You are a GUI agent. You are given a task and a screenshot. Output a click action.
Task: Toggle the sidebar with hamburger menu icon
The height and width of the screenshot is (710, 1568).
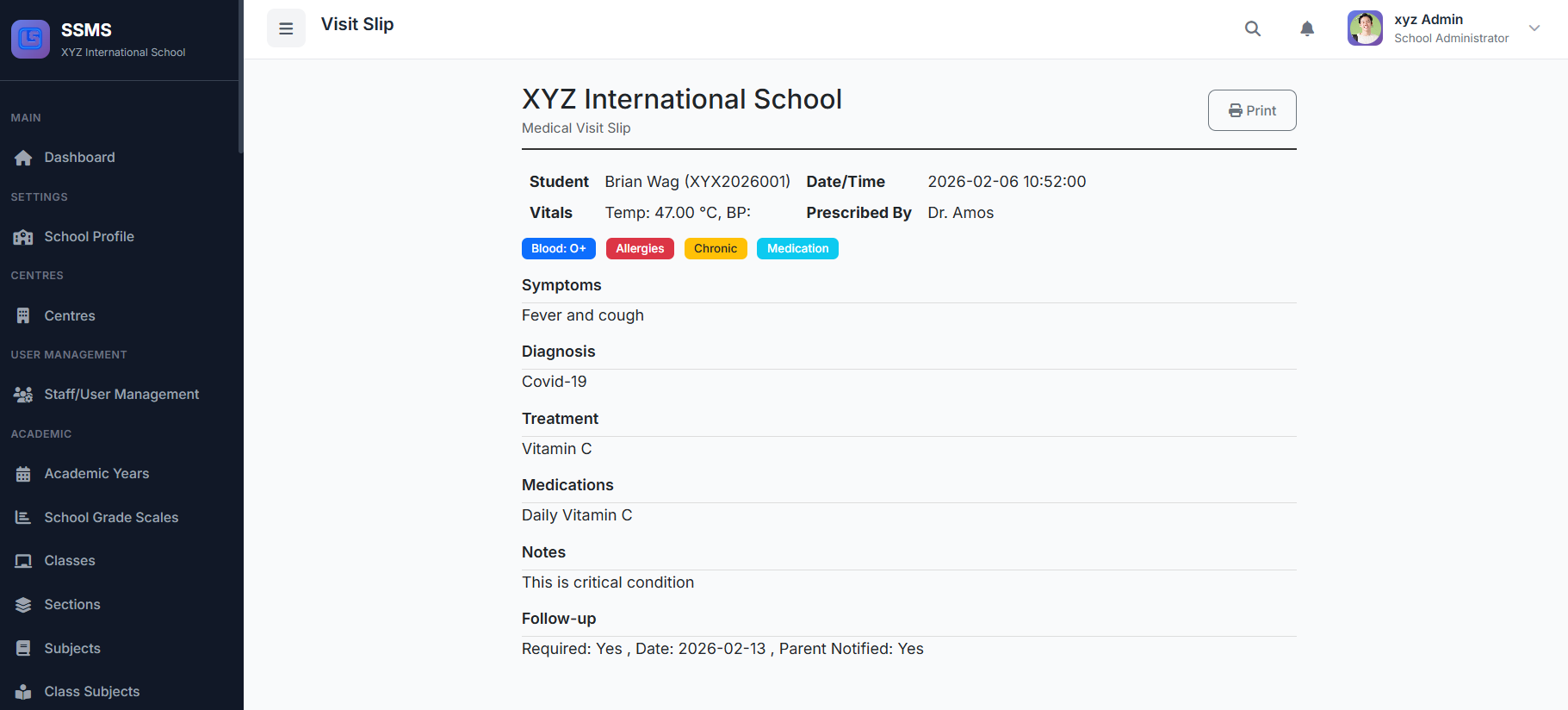286,28
